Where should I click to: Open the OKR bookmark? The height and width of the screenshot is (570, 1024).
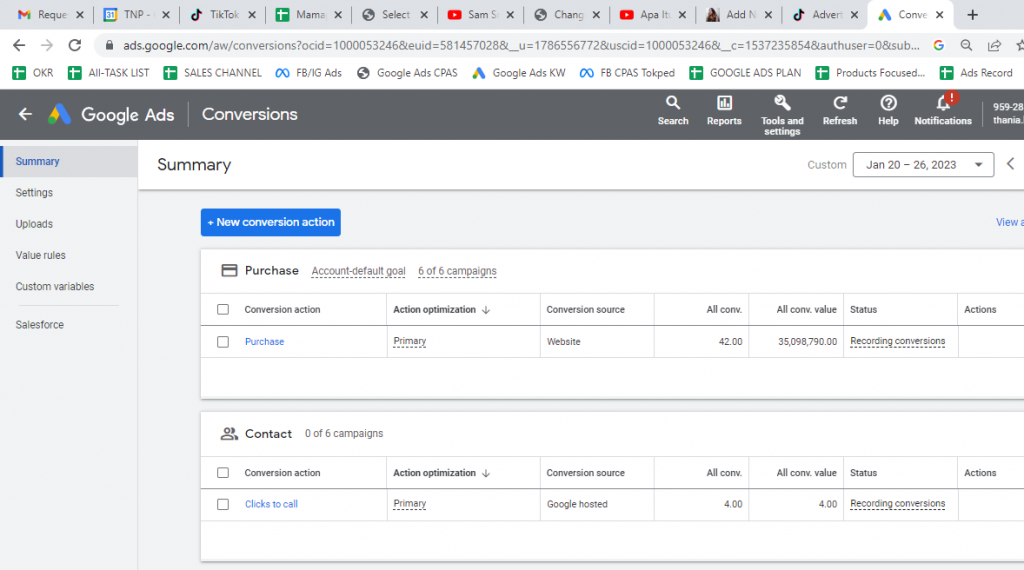click(x=33, y=73)
